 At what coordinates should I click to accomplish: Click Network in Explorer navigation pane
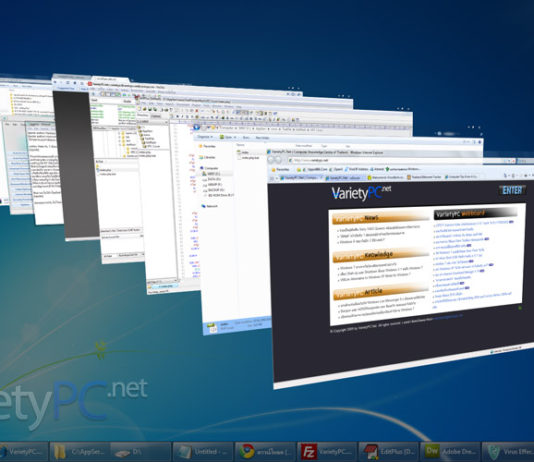click(x=210, y=206)
